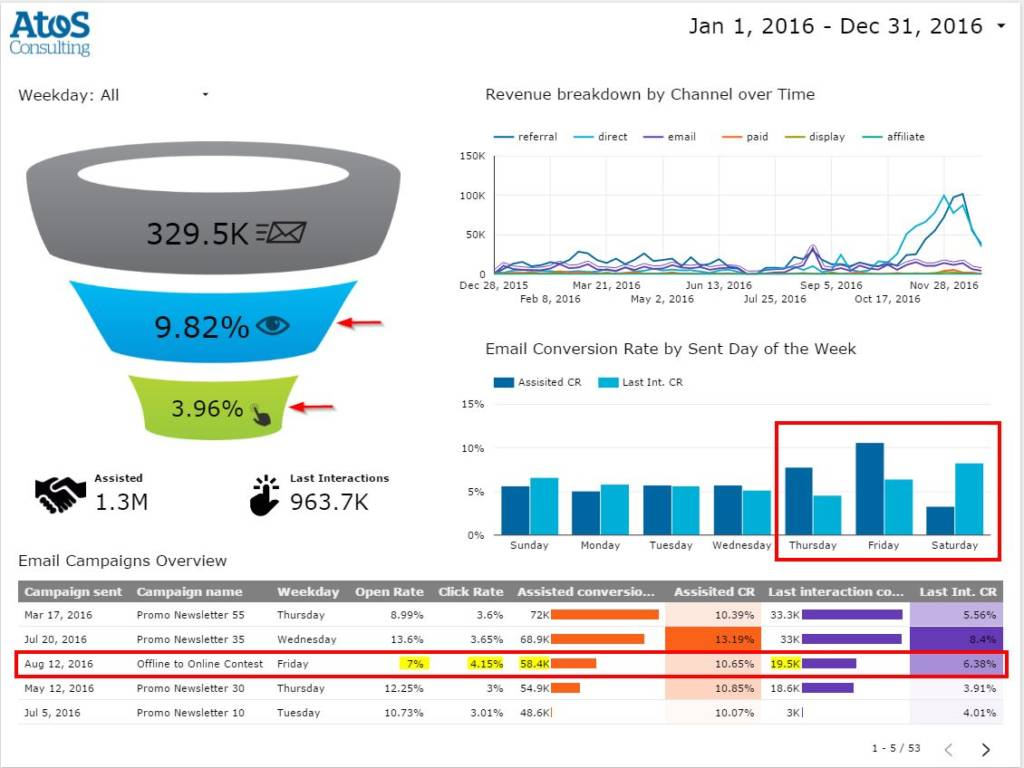The image size is (1024, 768).
Task: Select the Offline to Online Contest row
Action: [200, 664]
